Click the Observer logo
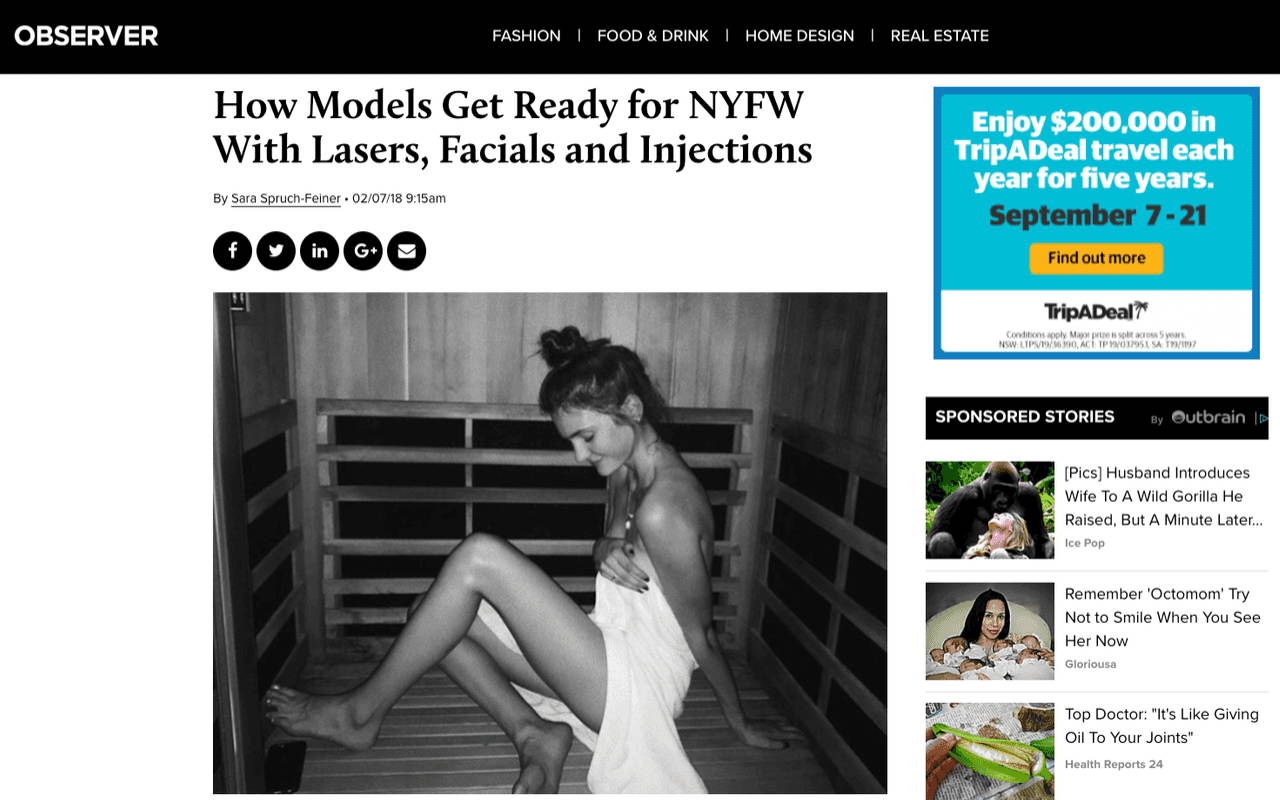The width and height of the screenshot is (1280, 800). point(86,36)
